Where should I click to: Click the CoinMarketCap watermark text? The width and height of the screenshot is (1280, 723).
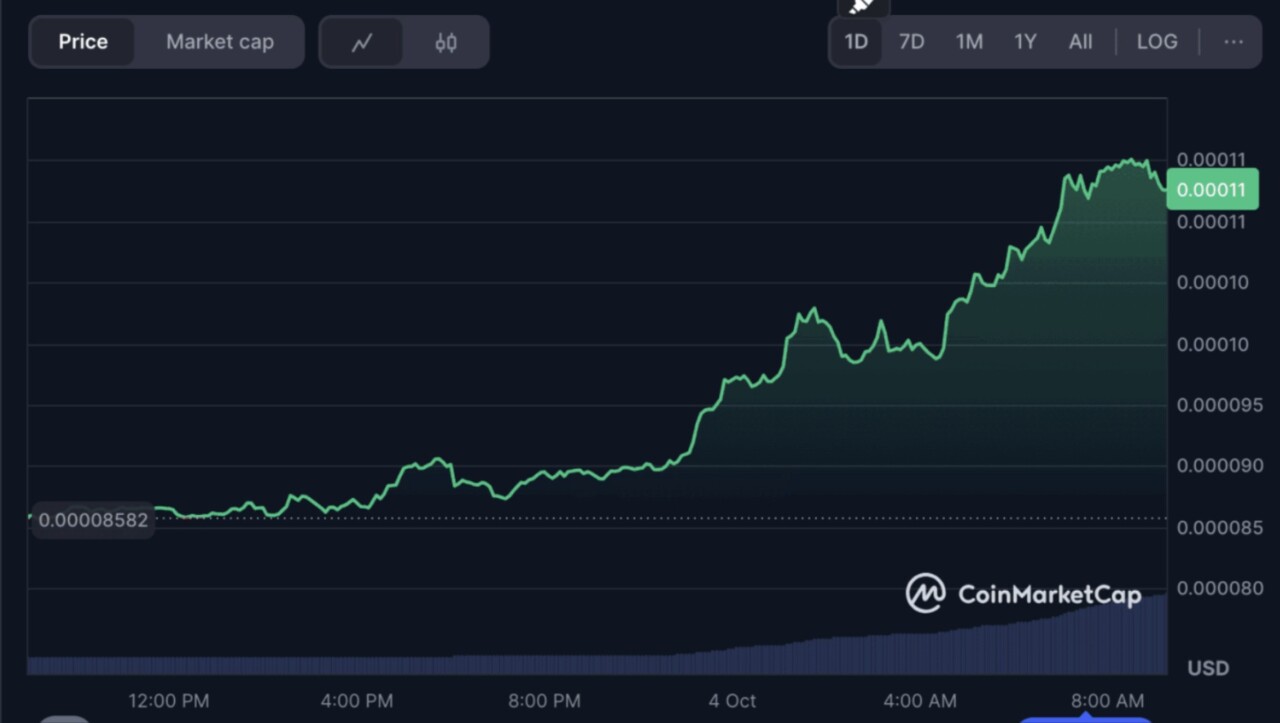click(1049, 595)
